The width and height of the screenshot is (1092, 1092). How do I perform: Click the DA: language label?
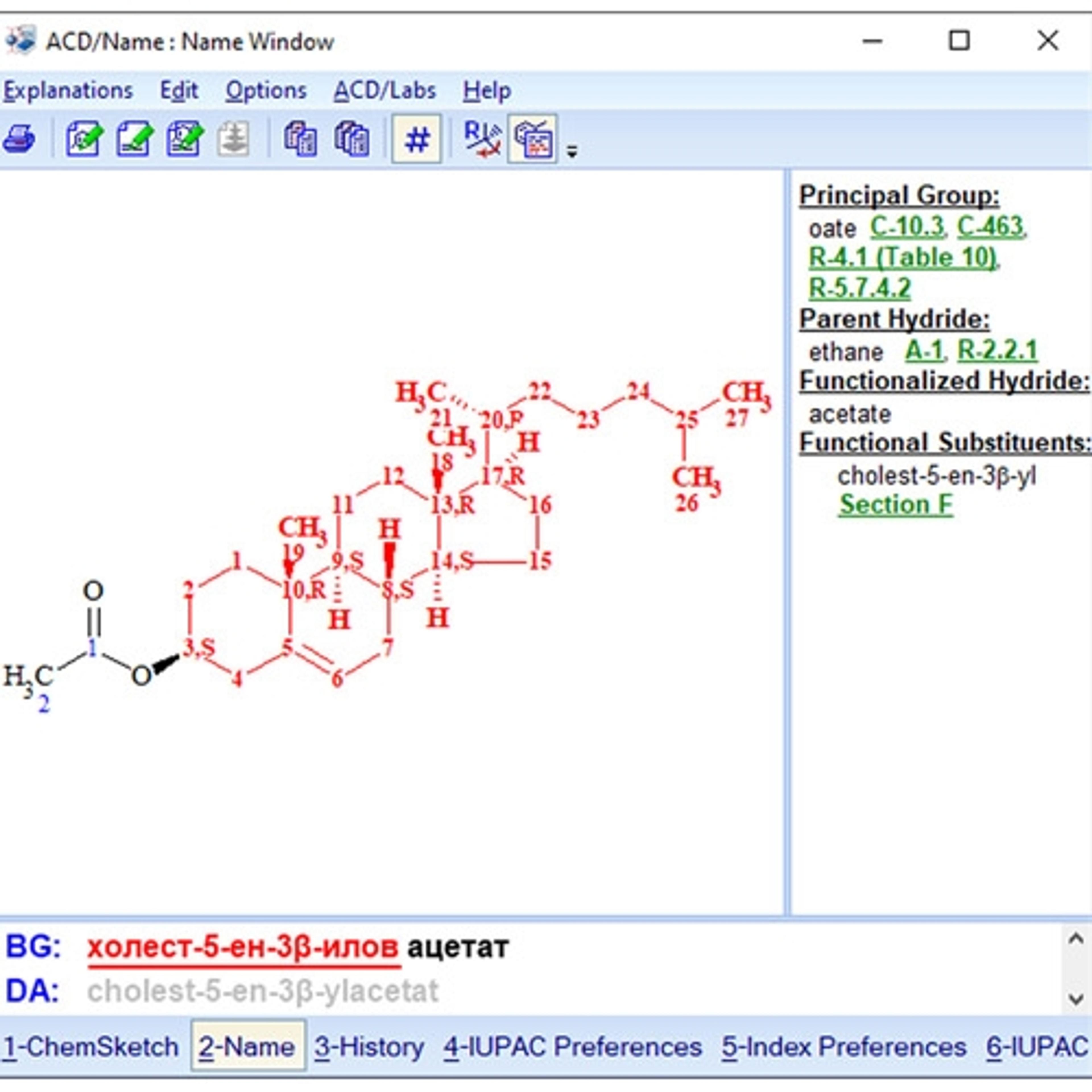pos(33,991)
